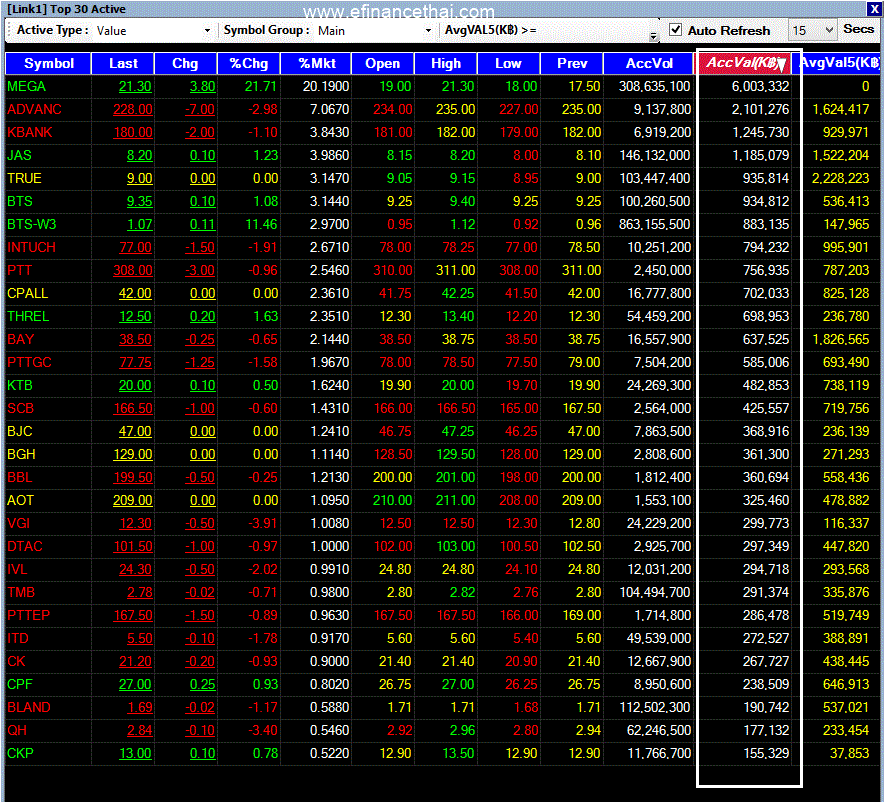Select the PTTGC symbol
This screenshot has height=802, width=885.
click(x=29, y=362)
